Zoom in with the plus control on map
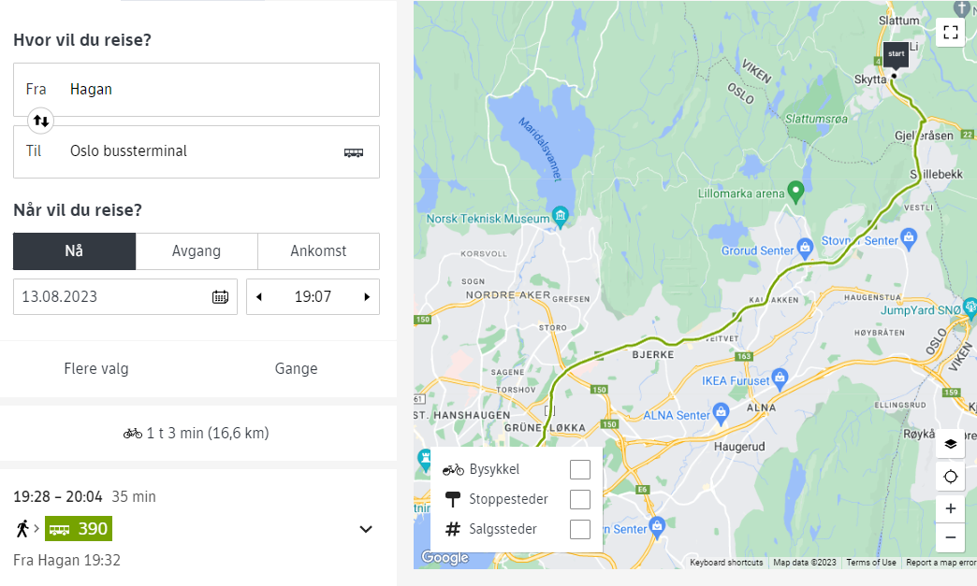 pyautogui.click(x=950, y=508)
